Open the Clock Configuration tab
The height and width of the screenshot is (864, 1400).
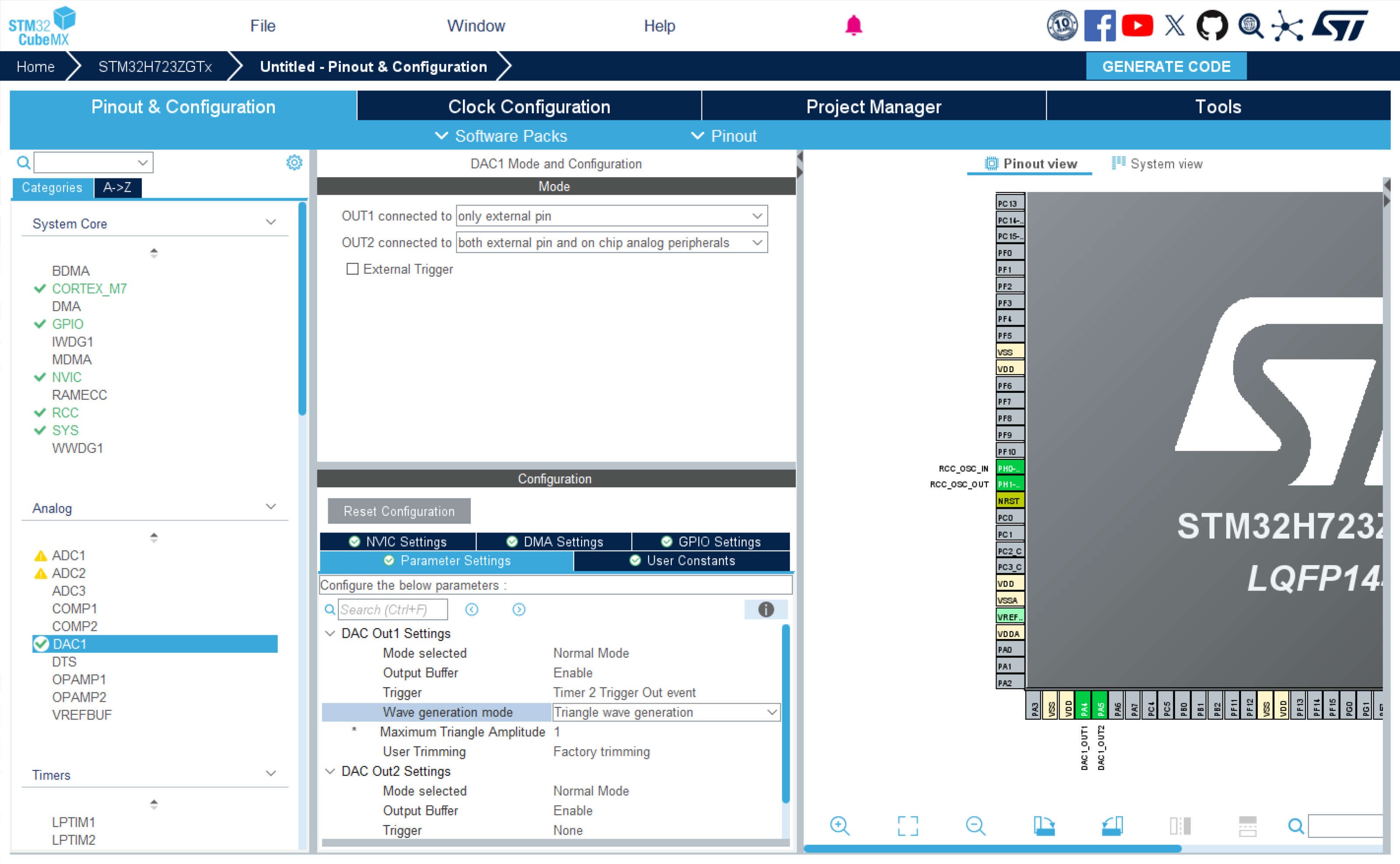coord(529,107)
